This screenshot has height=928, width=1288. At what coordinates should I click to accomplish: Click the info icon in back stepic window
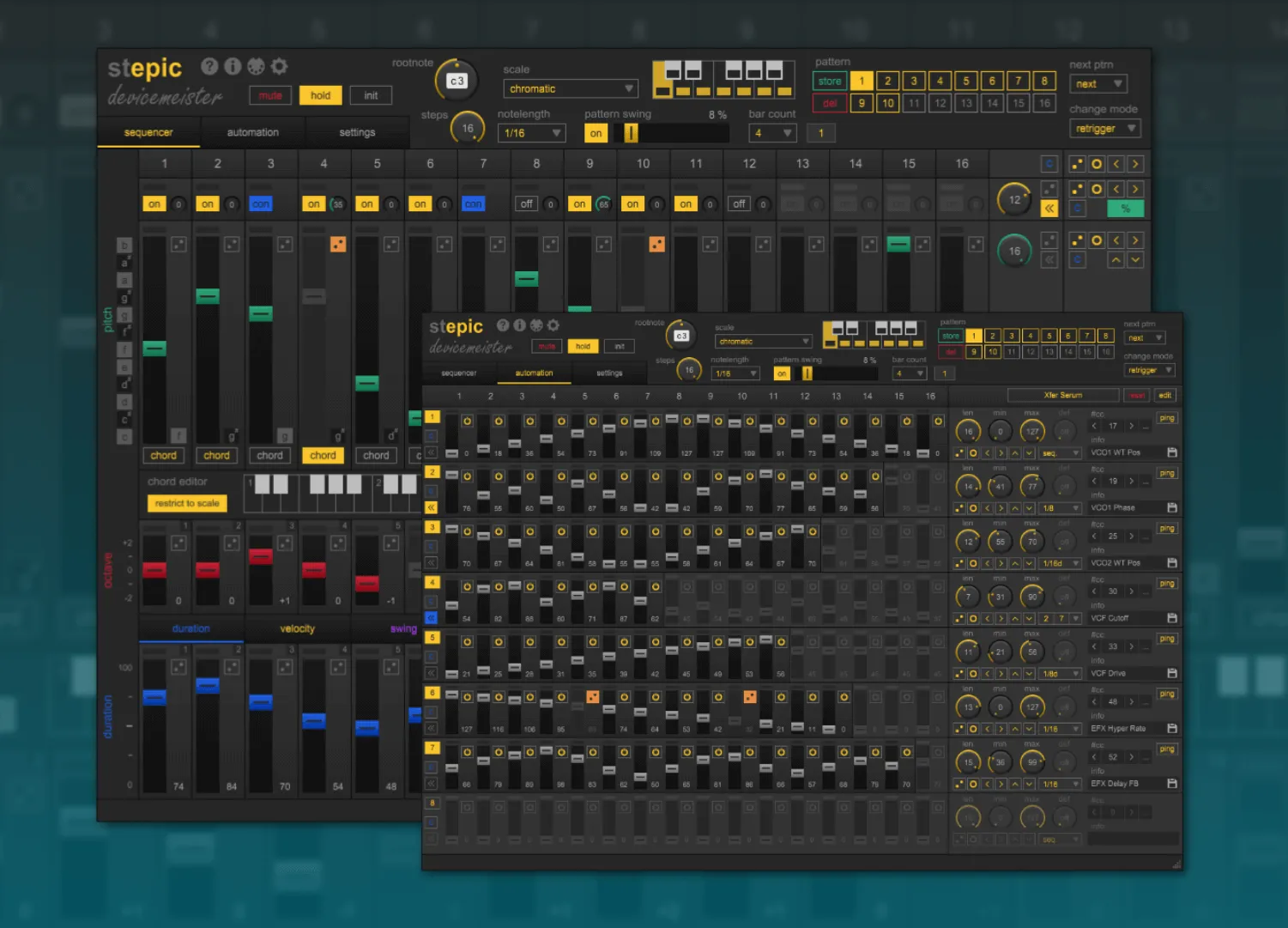pos(233,66)
